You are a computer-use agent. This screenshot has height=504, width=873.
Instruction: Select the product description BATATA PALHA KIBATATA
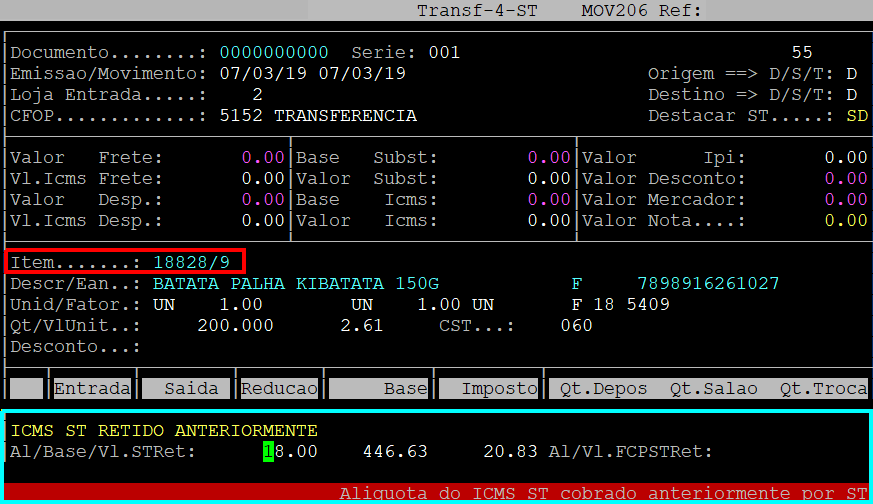[x=295, y=283]
